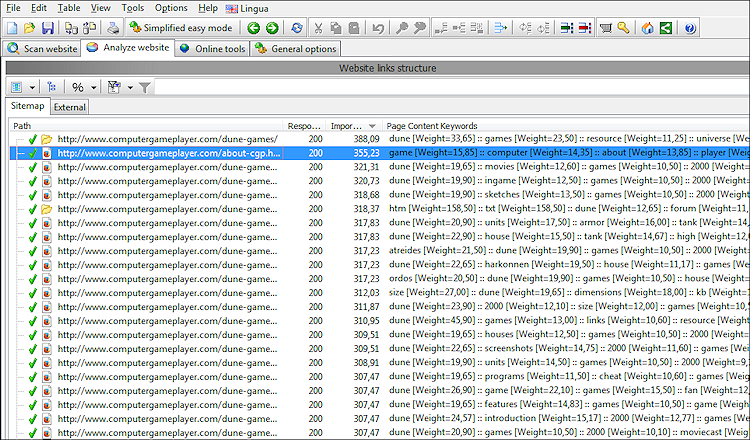Open dropdown next to grid columns icon
Image resolution: width=750 pixels, height=440 pixels.
[x=32, y=88]
